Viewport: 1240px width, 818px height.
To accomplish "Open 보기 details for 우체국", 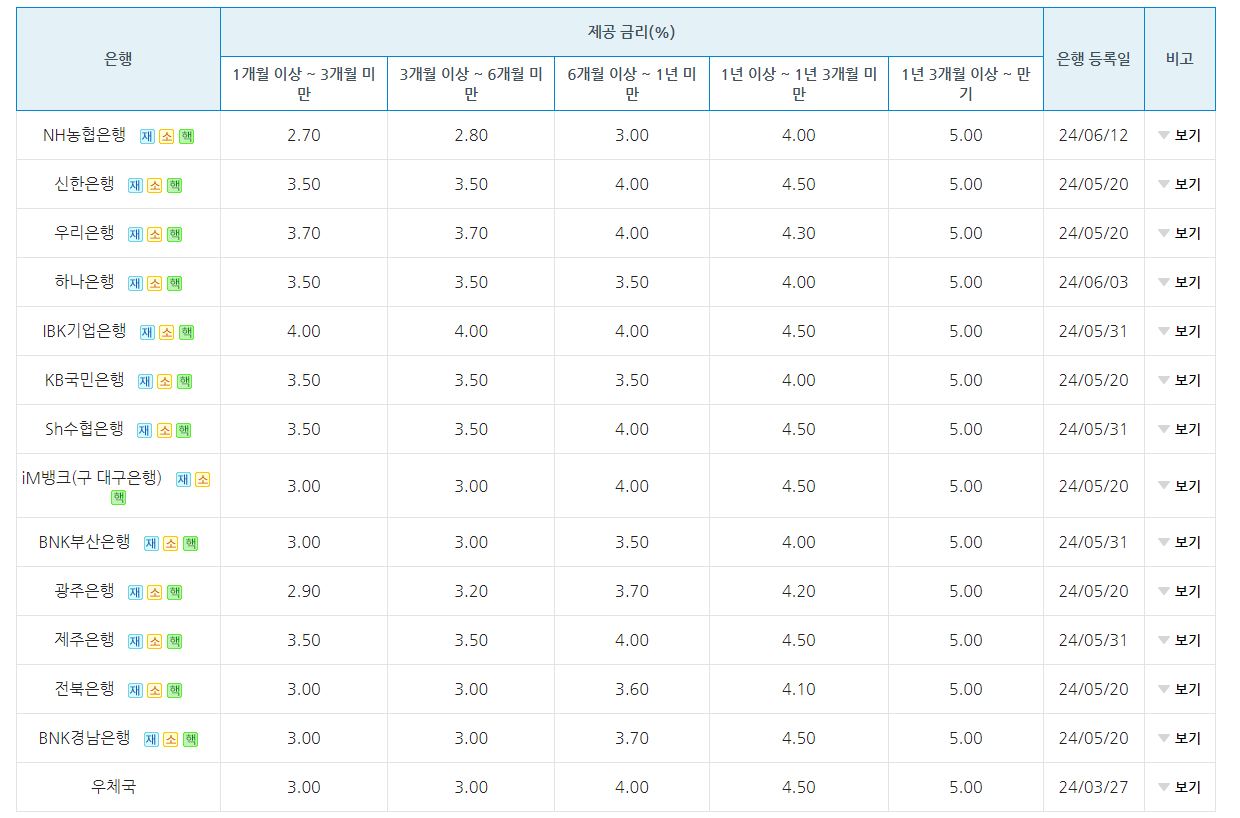I will 1180,787.
